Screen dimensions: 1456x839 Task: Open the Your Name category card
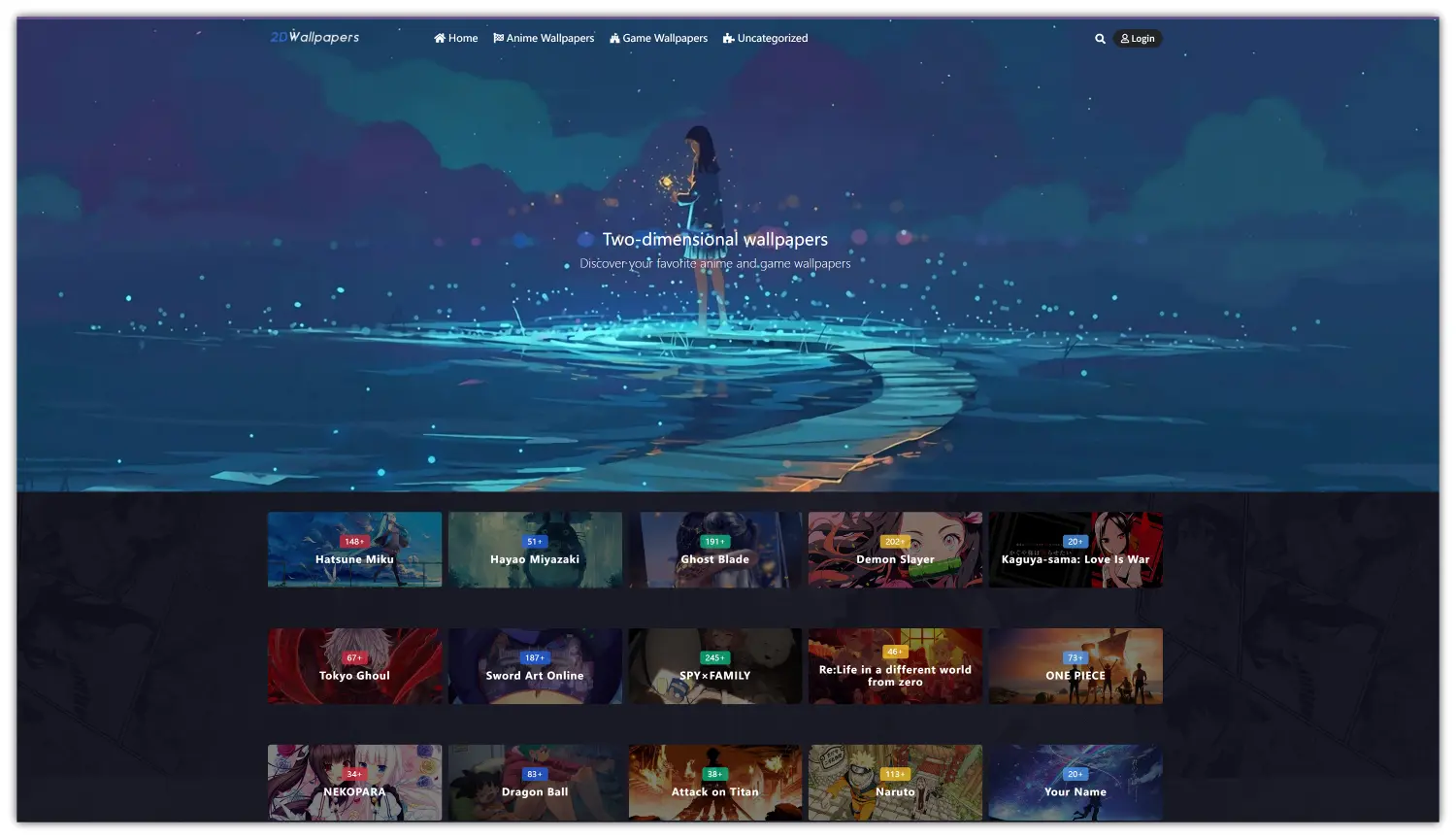coord(1075,783)
